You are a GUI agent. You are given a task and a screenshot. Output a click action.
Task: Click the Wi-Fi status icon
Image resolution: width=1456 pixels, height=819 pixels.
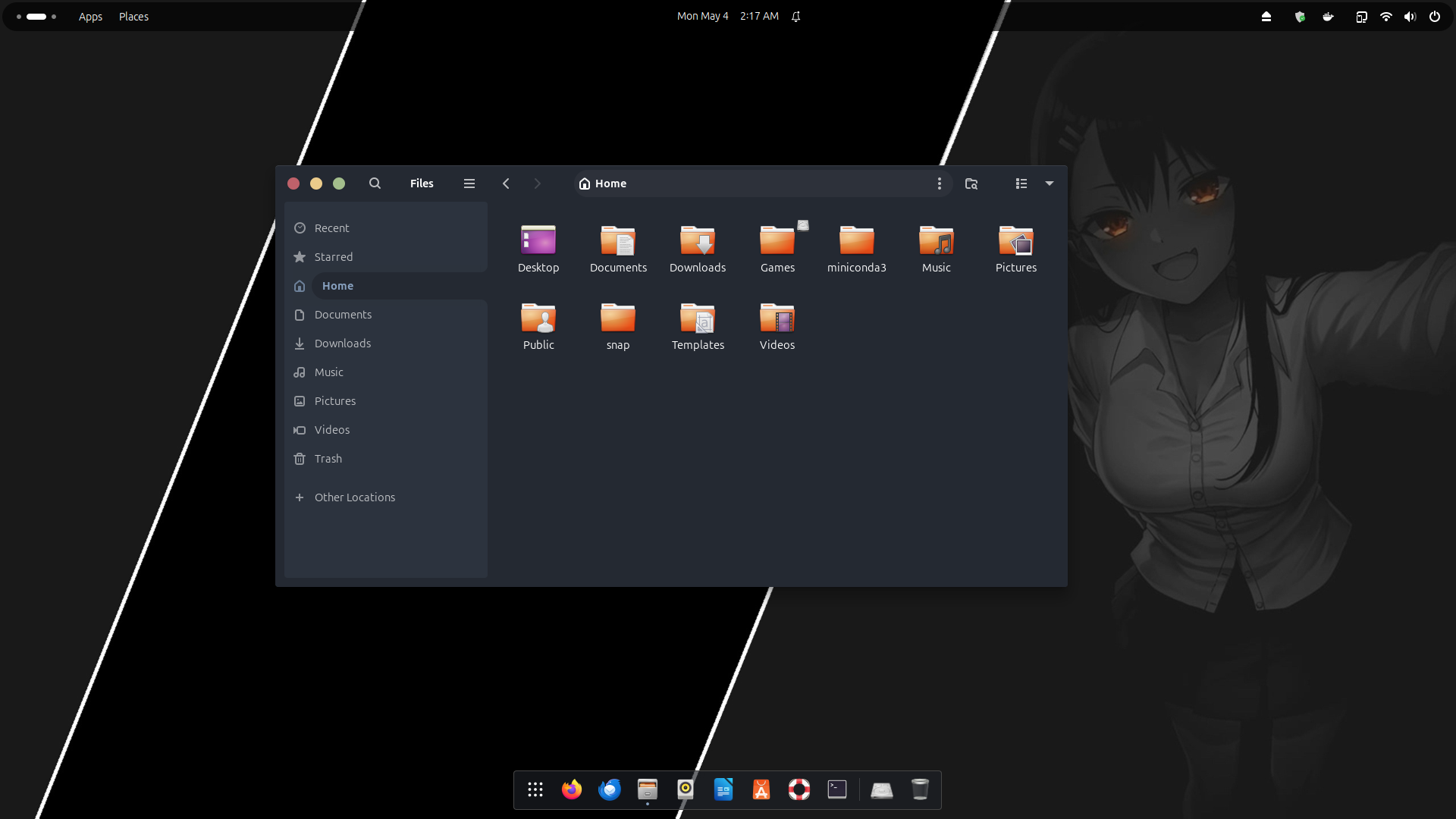tap(1385, 16)
